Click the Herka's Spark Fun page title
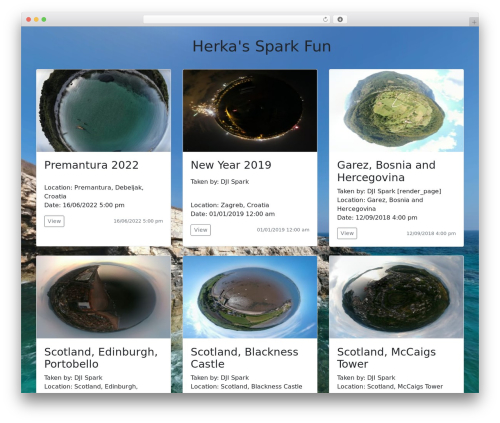Image resolution: width=500 pixels, height=423 pixels. point(262,46)
